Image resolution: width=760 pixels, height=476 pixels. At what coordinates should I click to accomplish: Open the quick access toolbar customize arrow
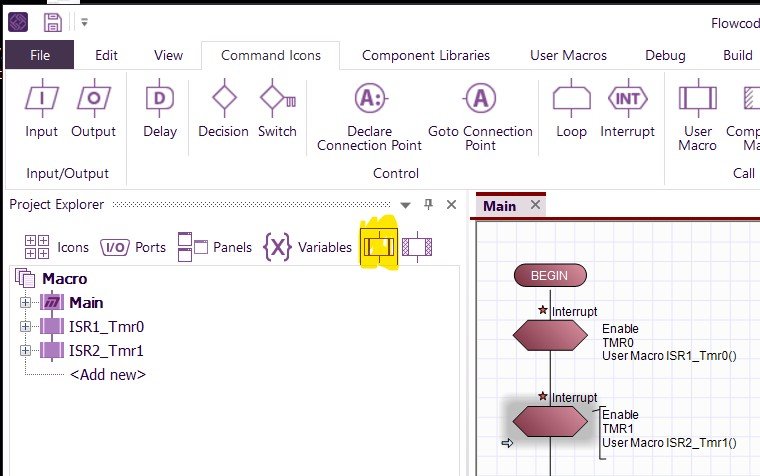[84, 22]
